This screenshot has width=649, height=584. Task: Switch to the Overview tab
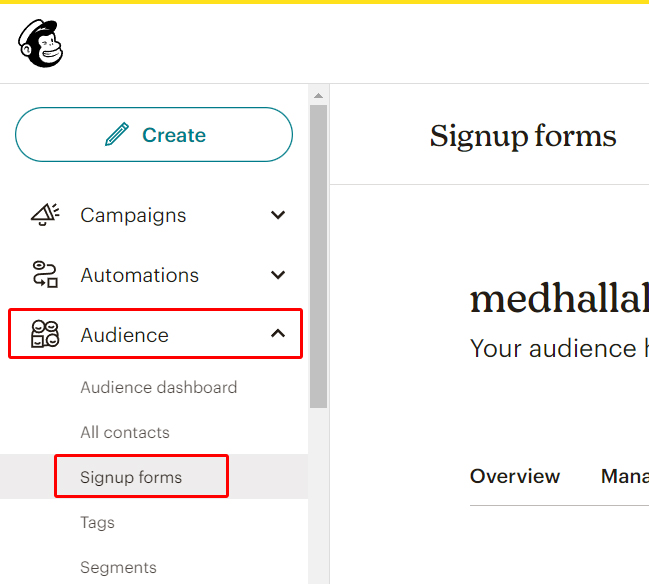coord(515,476)
